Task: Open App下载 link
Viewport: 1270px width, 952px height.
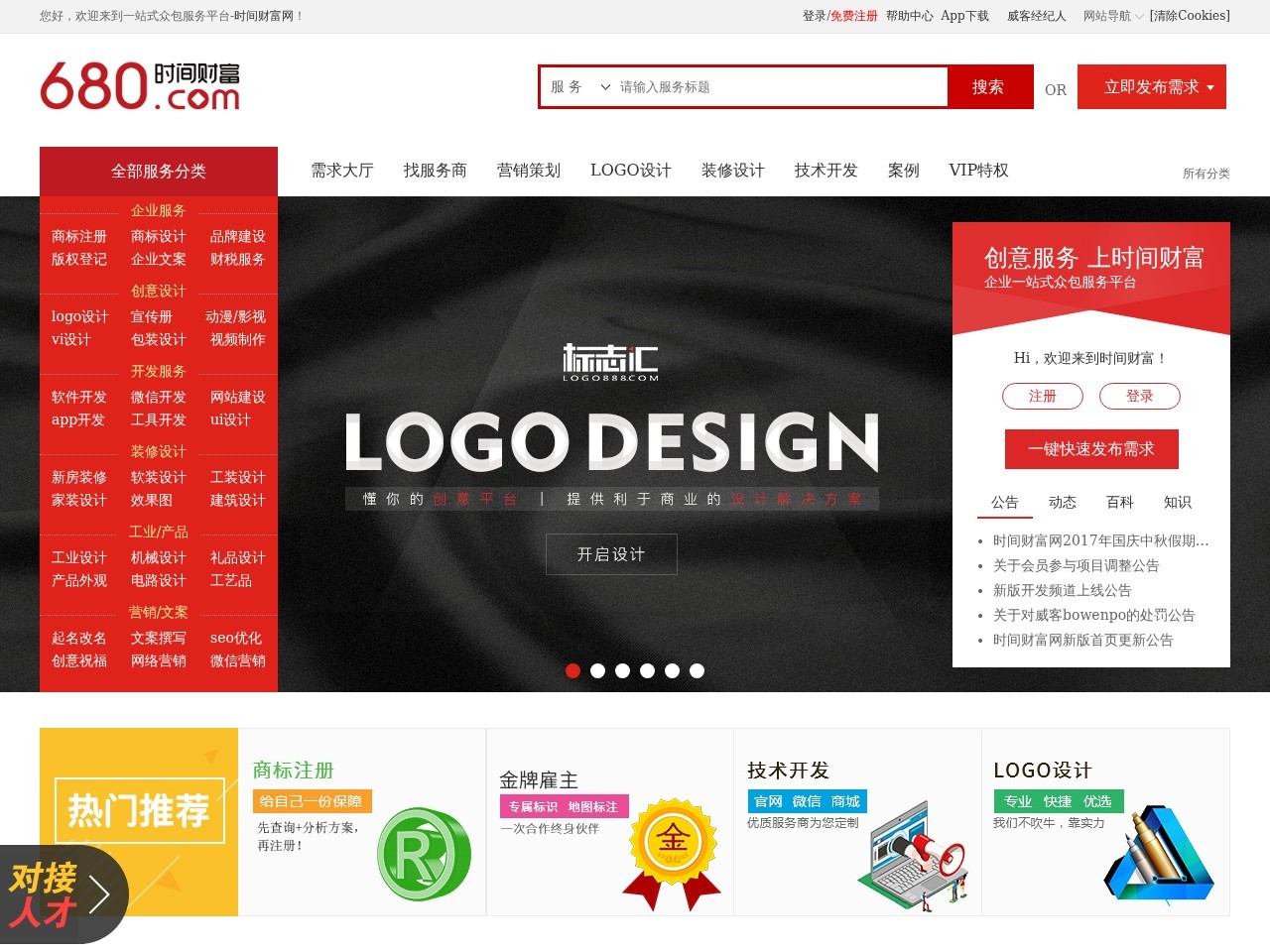Action: [x=965, y=16]
